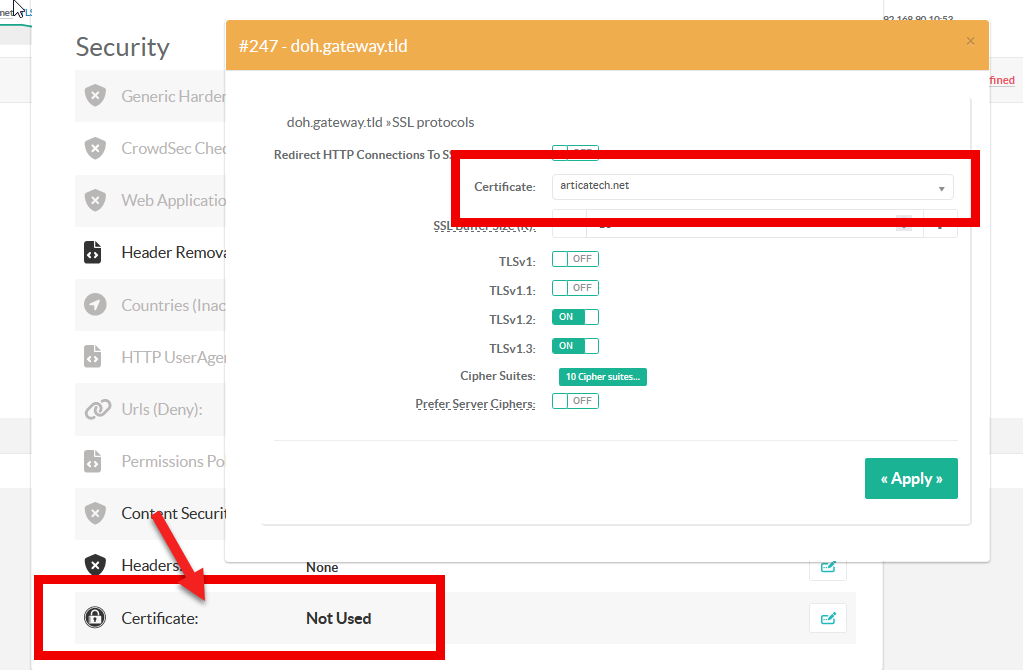1023x670 pixels.
Task: Toggle Prefer Server Ciphers on
Action: click(575, 401)
